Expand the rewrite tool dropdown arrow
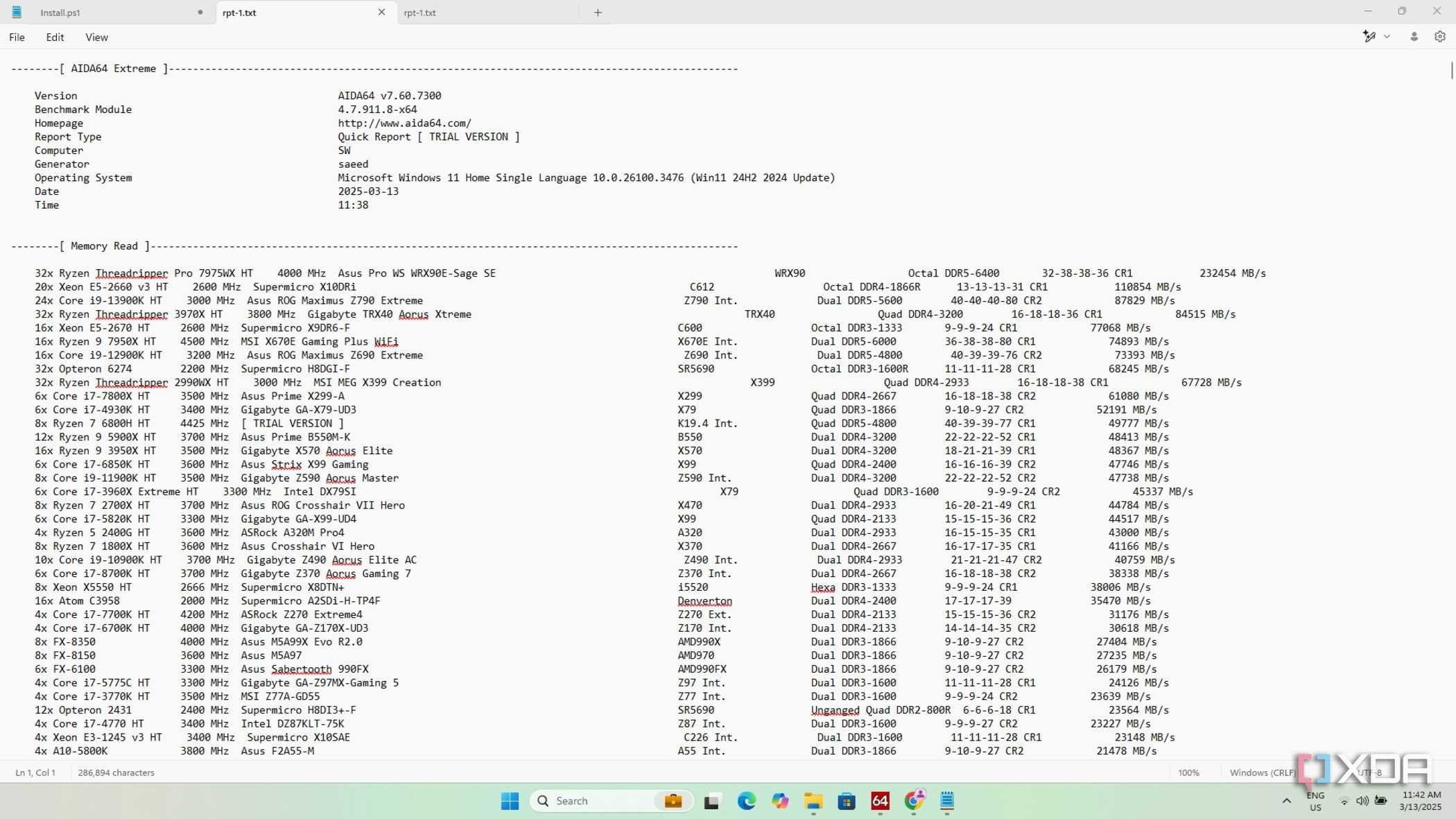Viewport: 1456px width, 819px height. point(1387,37)
